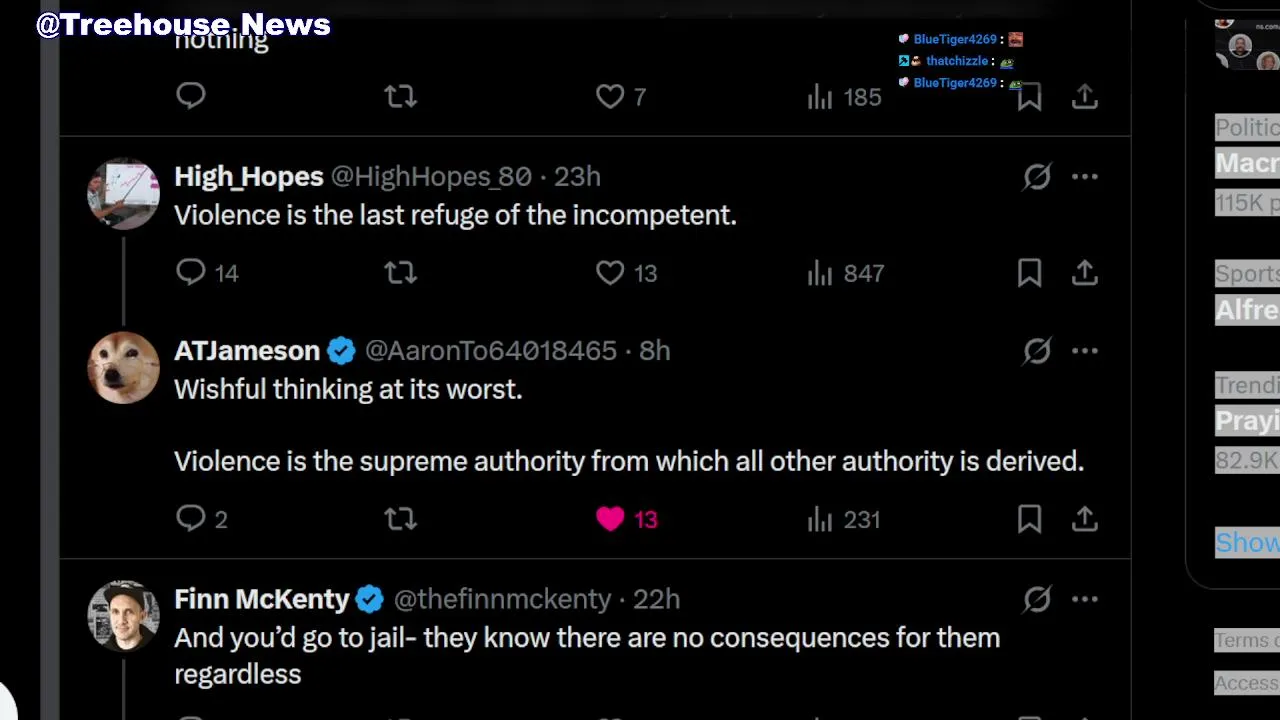Open the 8h timestamp on ATJameson tweet

point(655,351)
